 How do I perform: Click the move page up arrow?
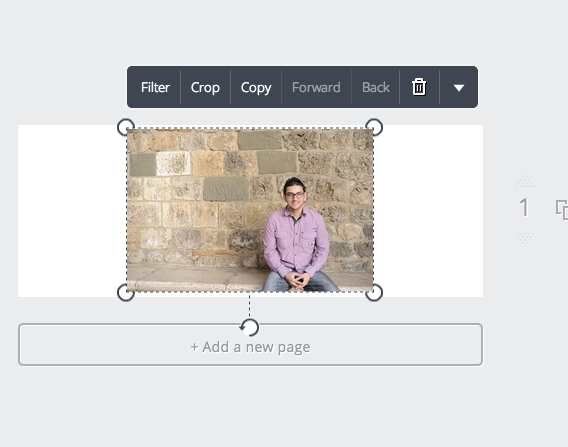(x=525, y=181)
